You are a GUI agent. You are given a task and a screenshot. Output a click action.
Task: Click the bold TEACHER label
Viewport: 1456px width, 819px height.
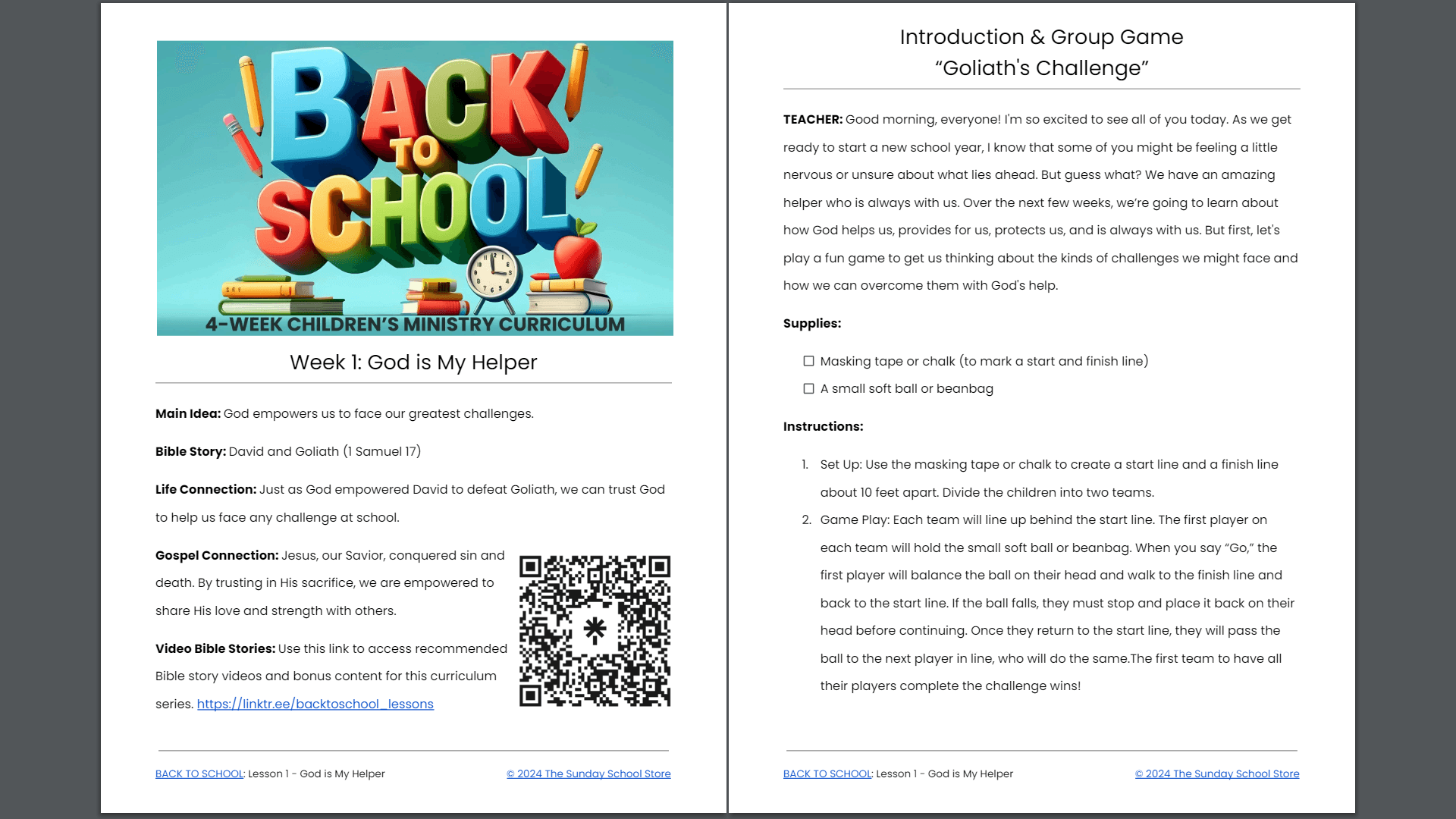[x=812, y=119]
